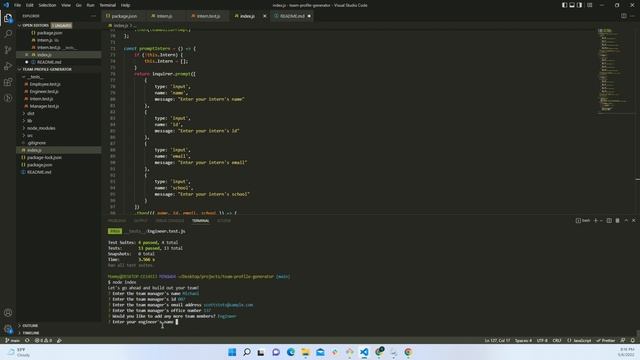Open the Extensions view

coord(8,82)
